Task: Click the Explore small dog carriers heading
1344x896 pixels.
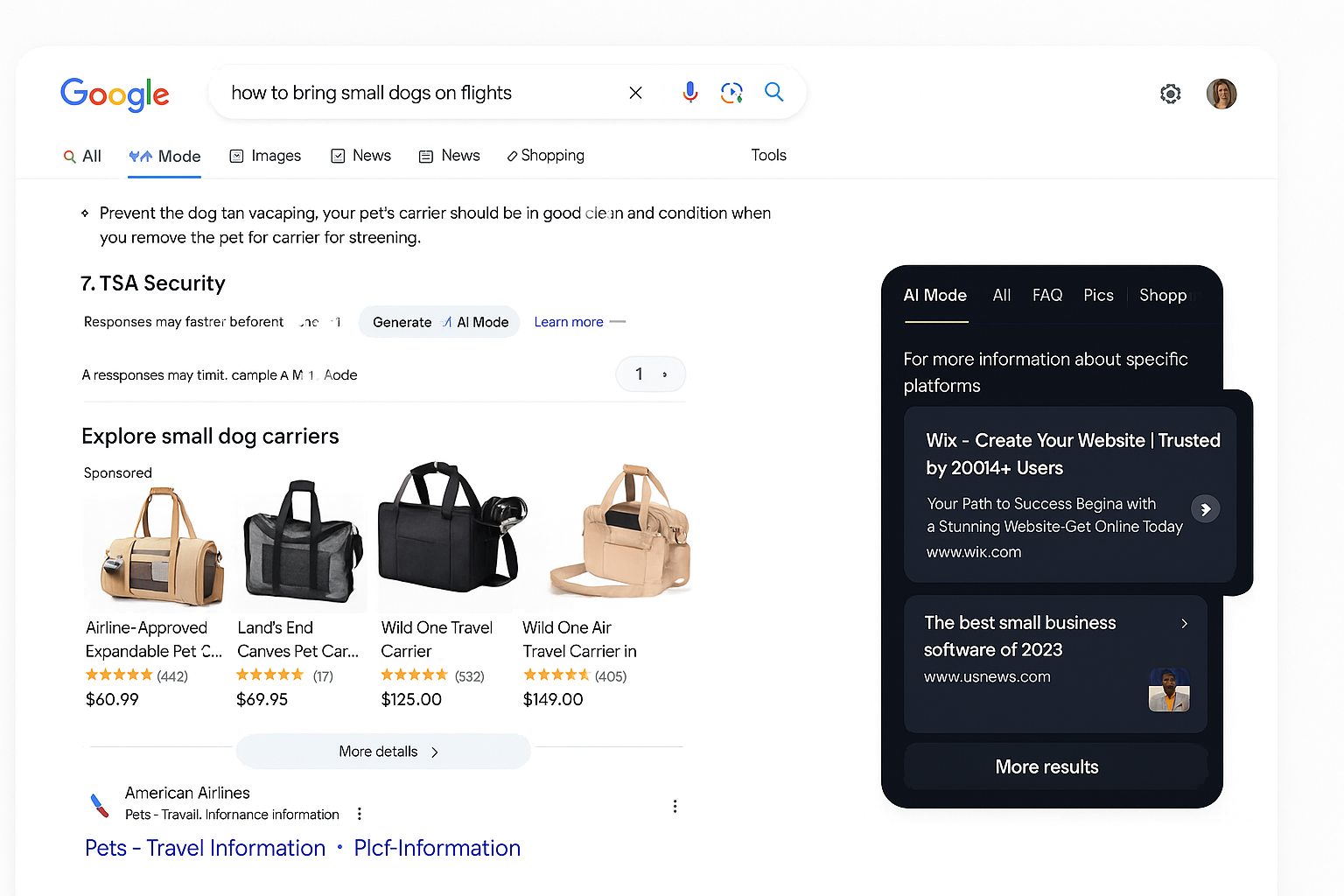Action: pos(210,436)
